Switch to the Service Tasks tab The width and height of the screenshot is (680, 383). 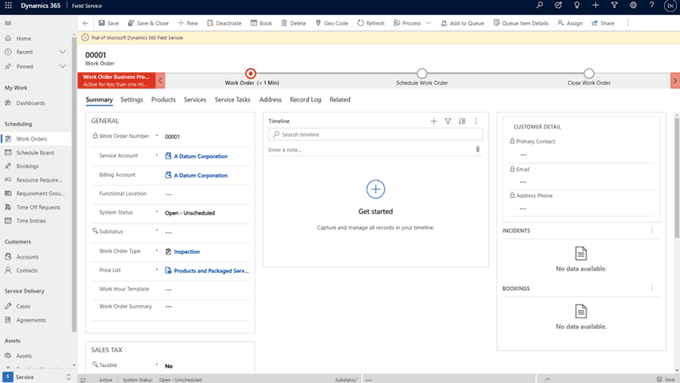(232, 99)
